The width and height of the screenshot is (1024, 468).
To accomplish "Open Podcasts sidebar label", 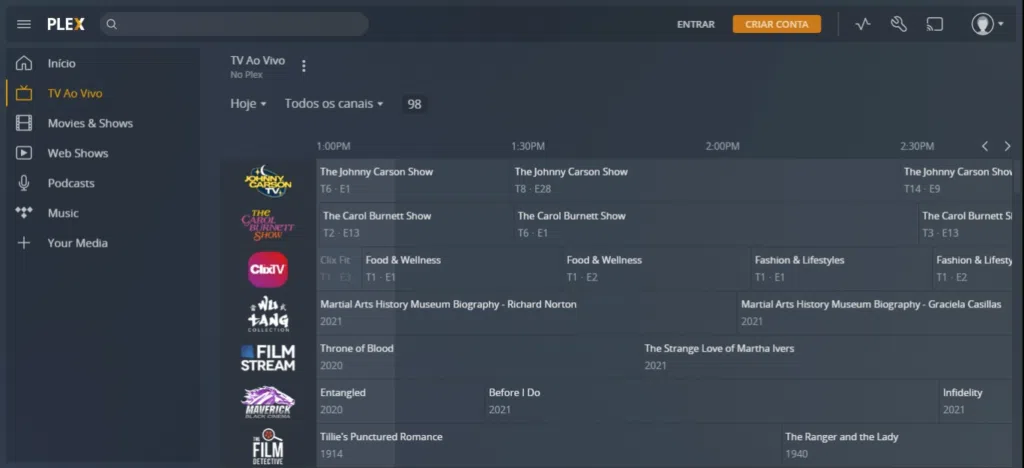I will click(x=71, y=183).
